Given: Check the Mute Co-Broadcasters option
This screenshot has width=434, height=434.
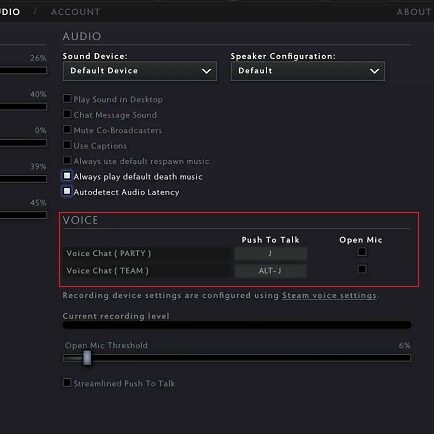Looking at the screenshot, I should pos(67,129).
